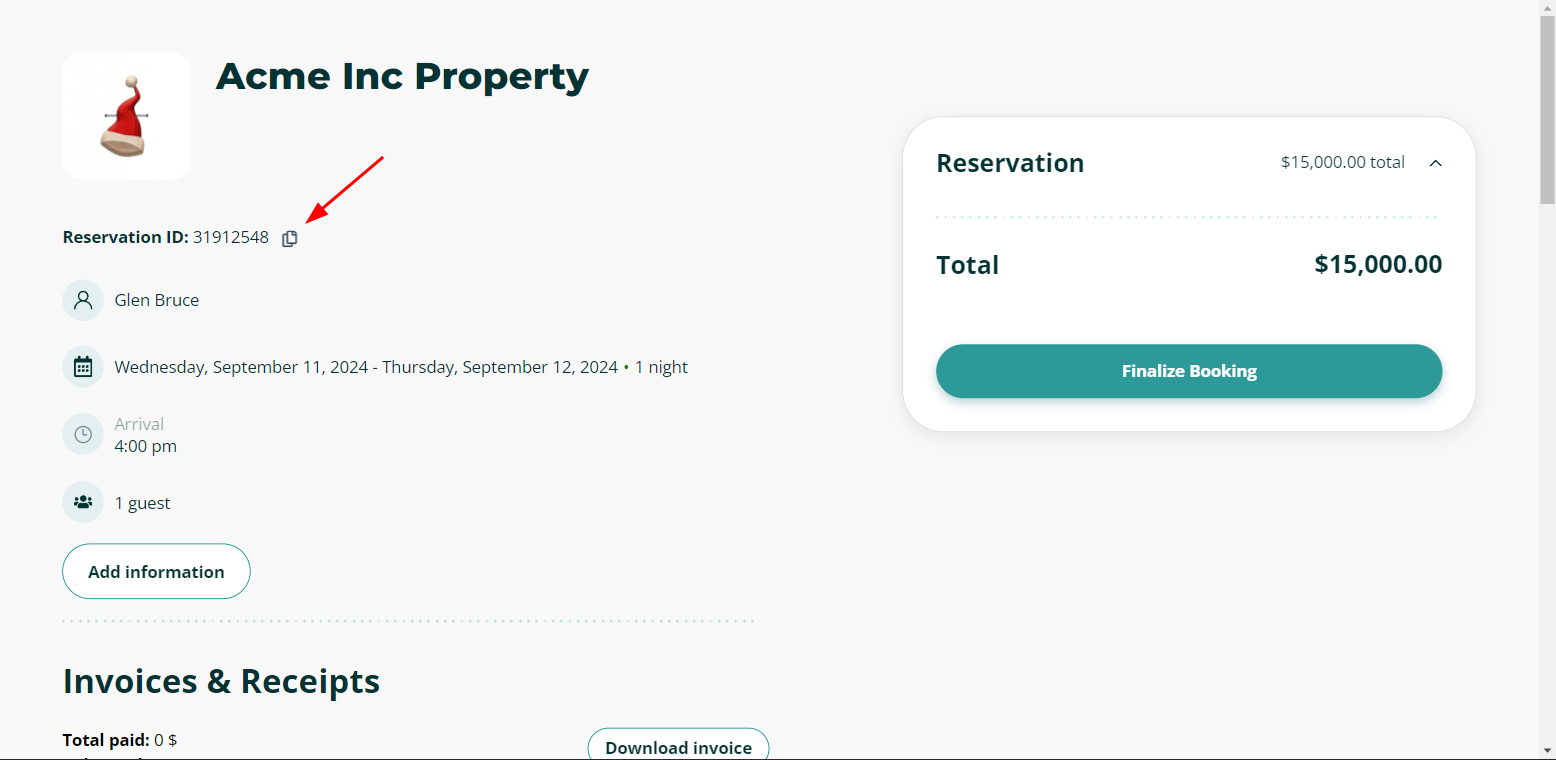Image resolution: width=1556 pixels, height=760 pixels.
Task: Select the guest name Glen Bruce
Action: pyautogui.click(x=156, y=299)
